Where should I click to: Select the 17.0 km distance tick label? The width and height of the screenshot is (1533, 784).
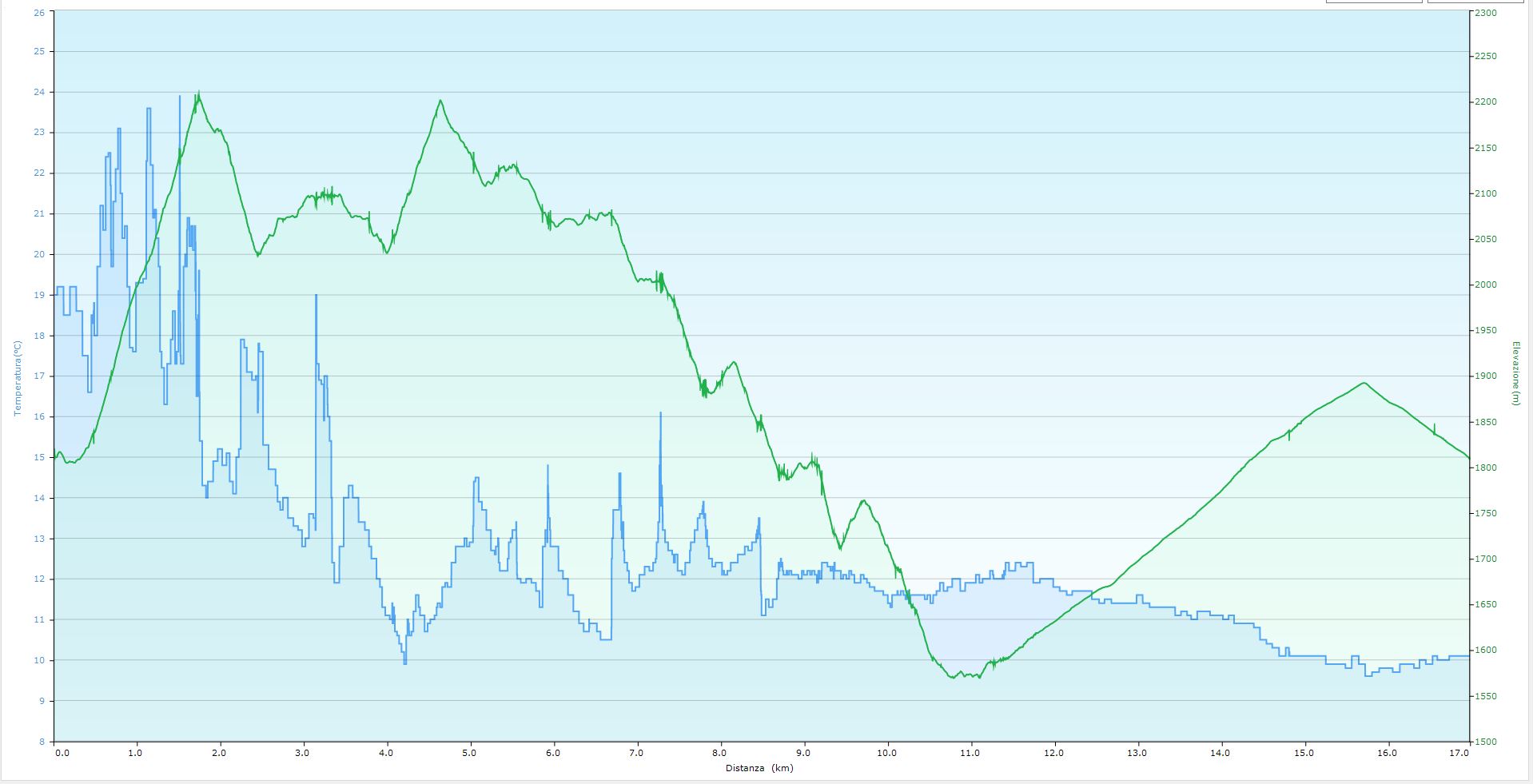[1459, 753]
